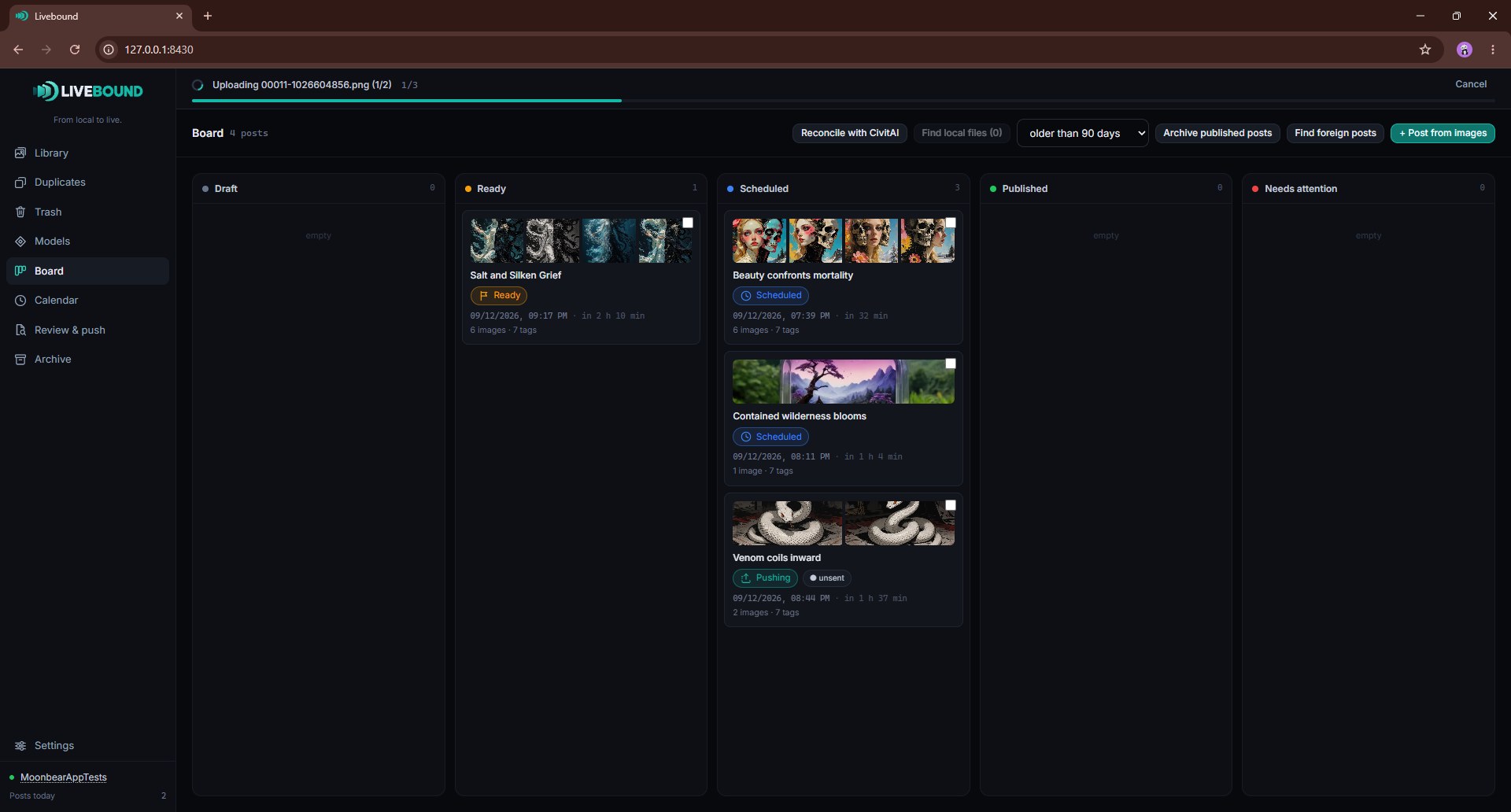The height and width of the screenshot is (812, 1511).
Task: Click the upload progress bar
Action: 844,101
